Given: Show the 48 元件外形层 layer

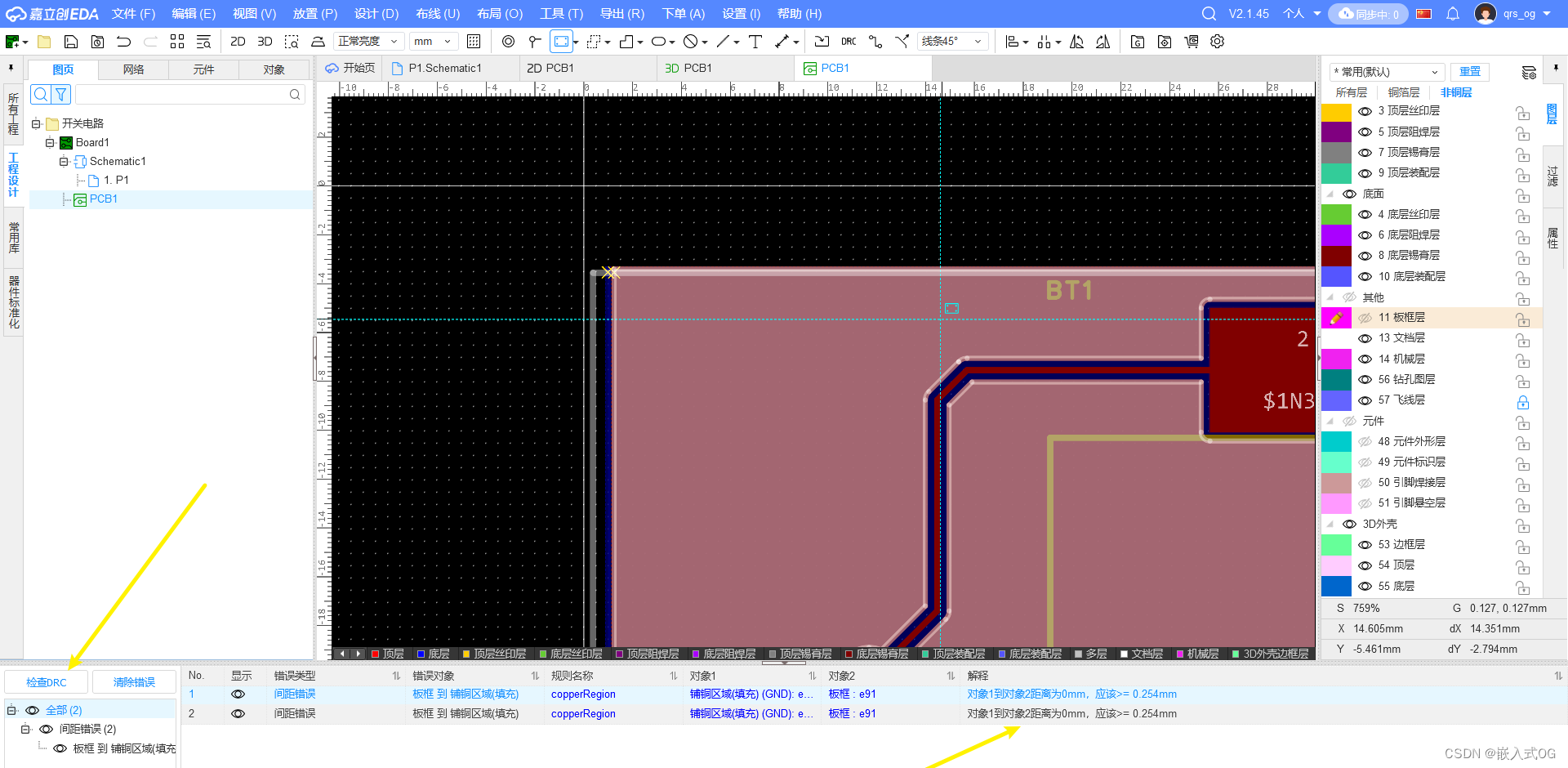Looking at the screenshot, I should point(1365,441).
